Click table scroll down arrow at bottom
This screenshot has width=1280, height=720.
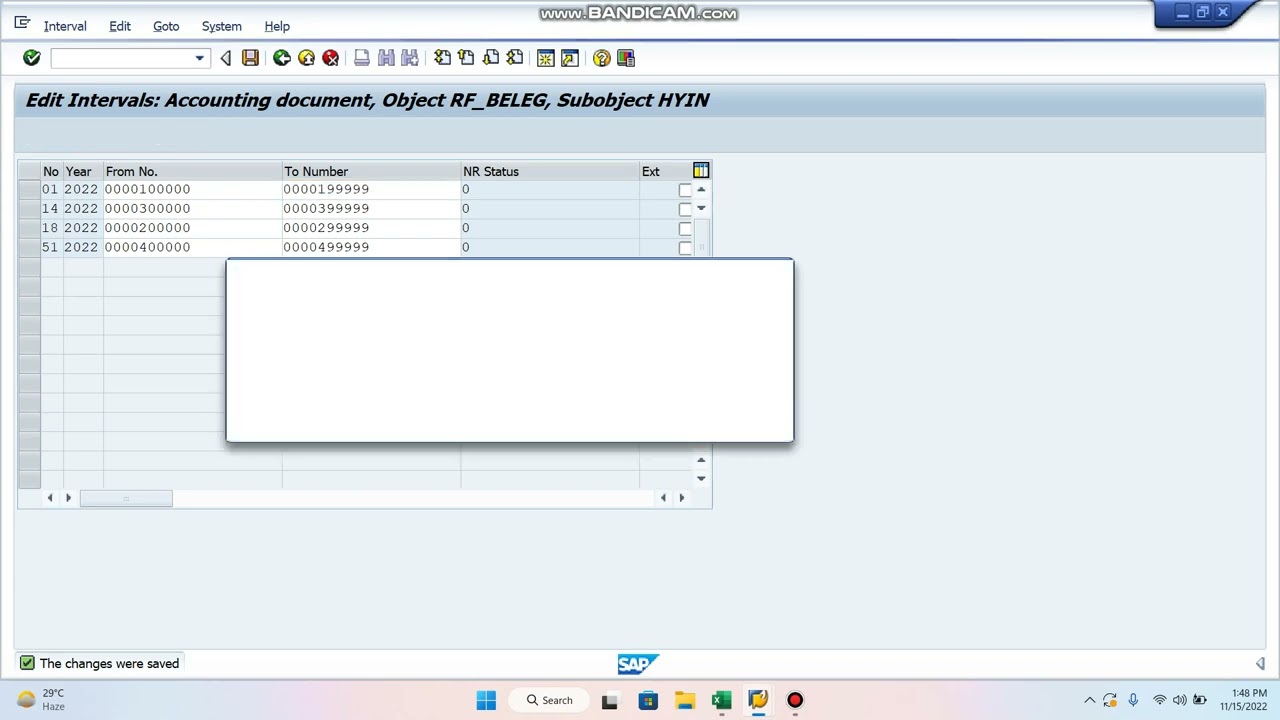pyautogui.click(x=701, y=478)
